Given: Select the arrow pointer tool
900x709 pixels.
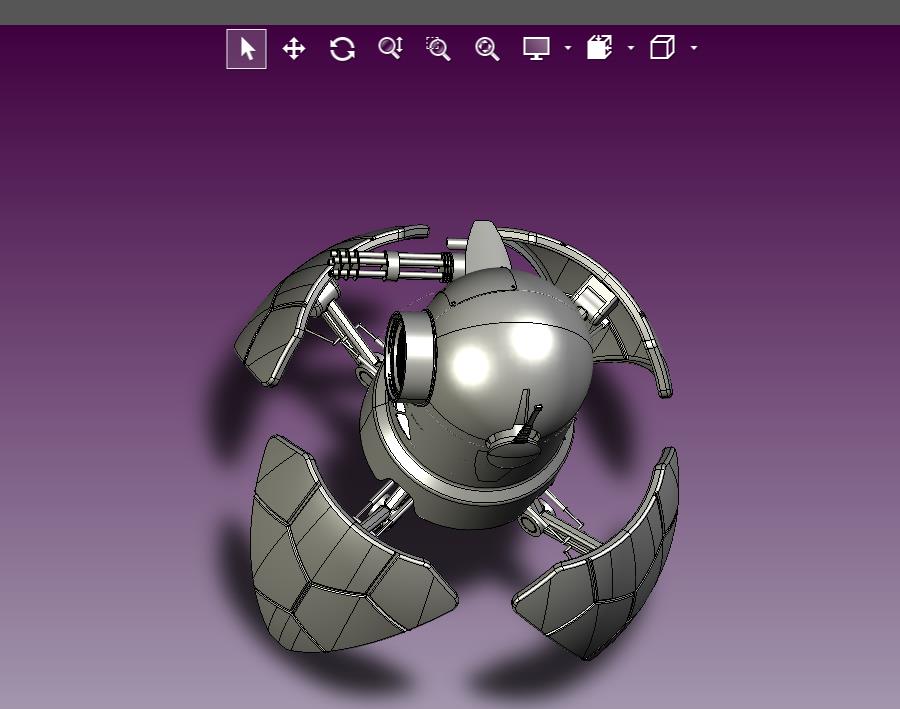Looking at the screenshot, I should [x=246, y=49].
